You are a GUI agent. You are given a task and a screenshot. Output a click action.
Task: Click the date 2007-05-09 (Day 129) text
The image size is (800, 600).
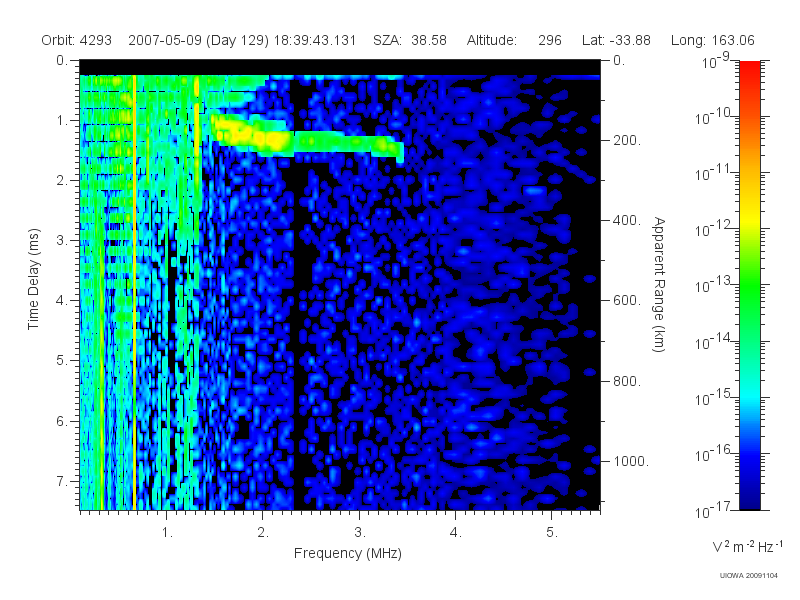point(198,40)
